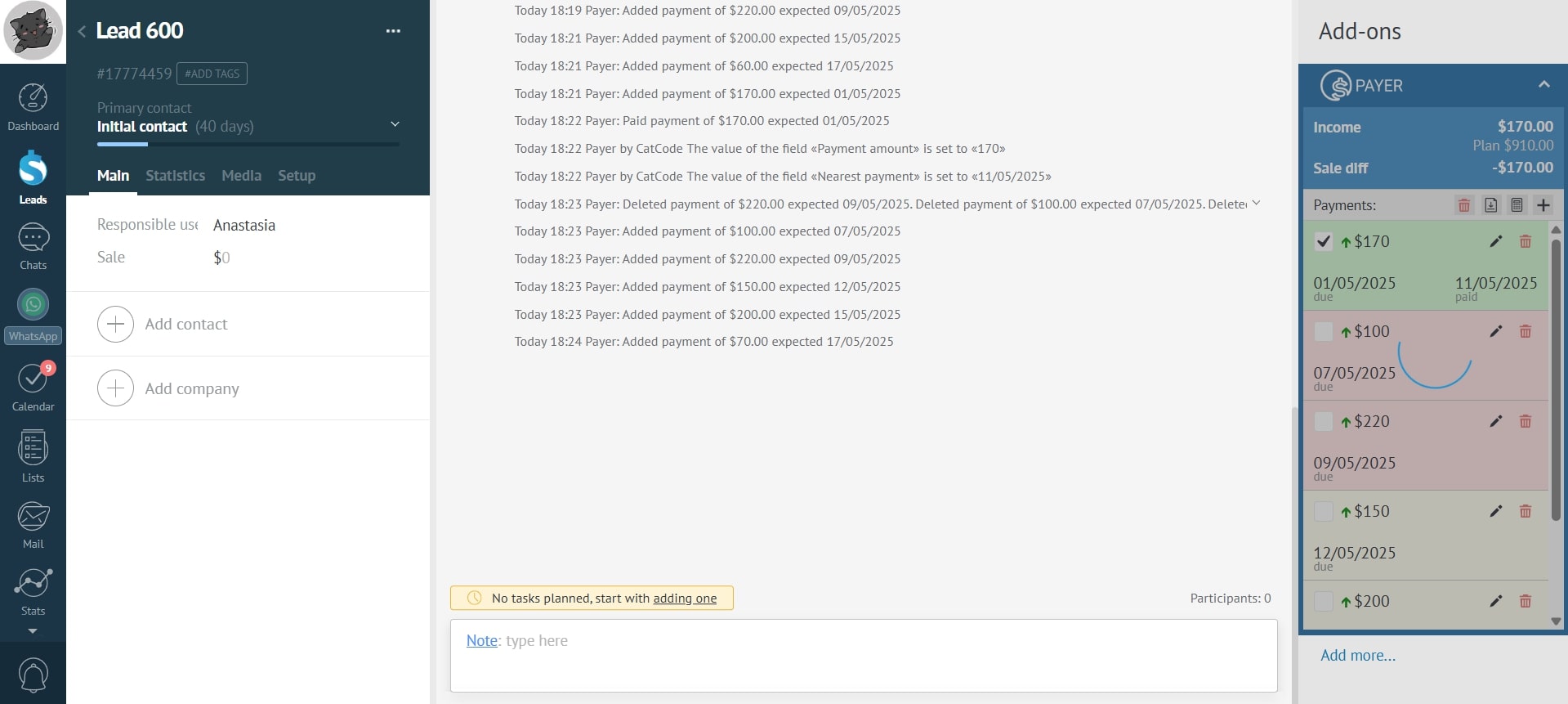Click the Note text input field
The width and height of the screenshot is (1568, 704).
863,656
